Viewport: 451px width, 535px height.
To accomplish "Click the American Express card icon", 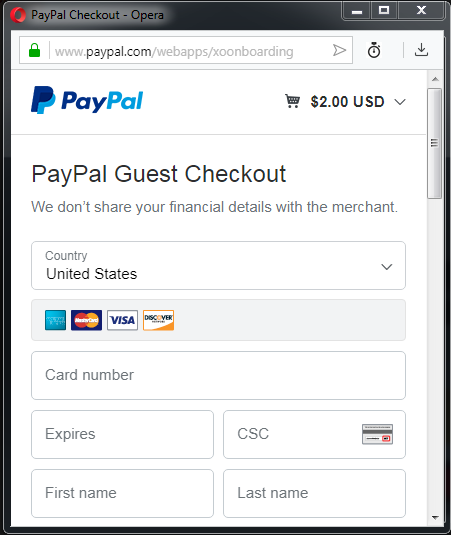I will pos(55,320).
